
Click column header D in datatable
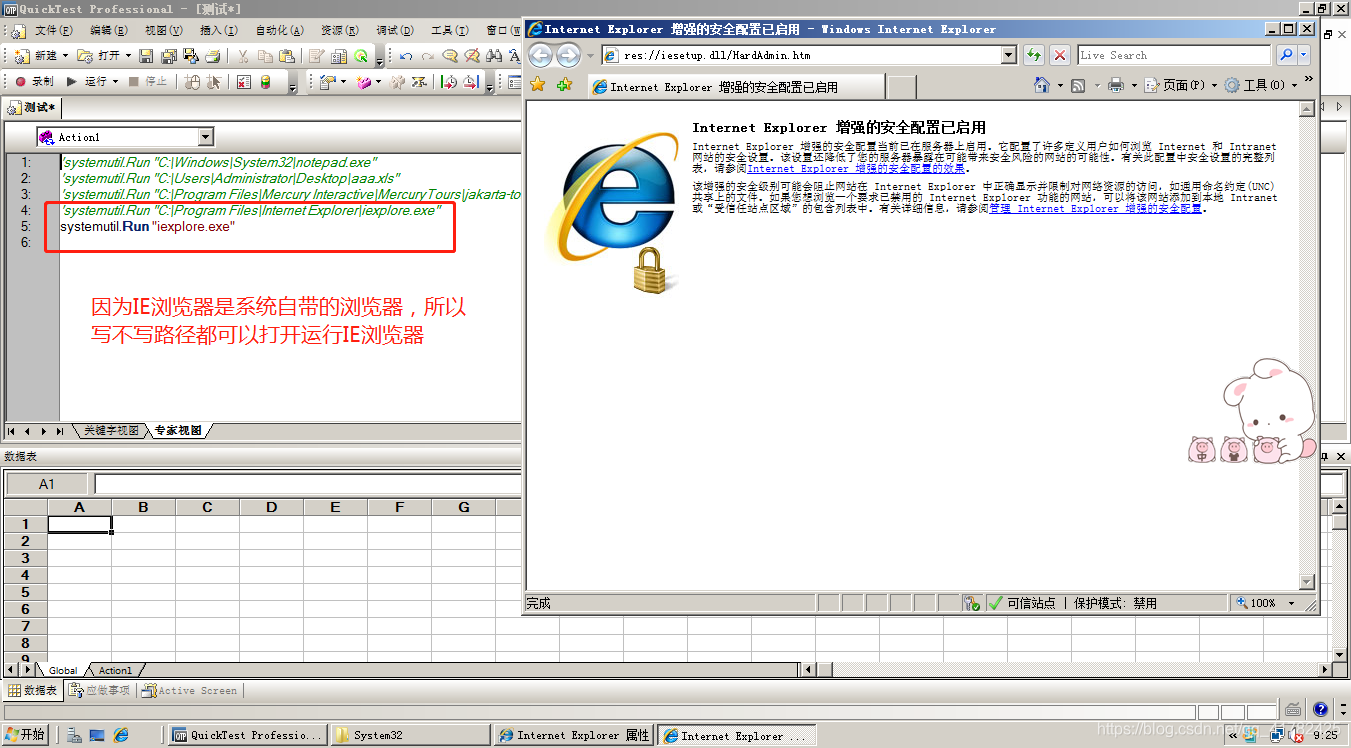271,507
